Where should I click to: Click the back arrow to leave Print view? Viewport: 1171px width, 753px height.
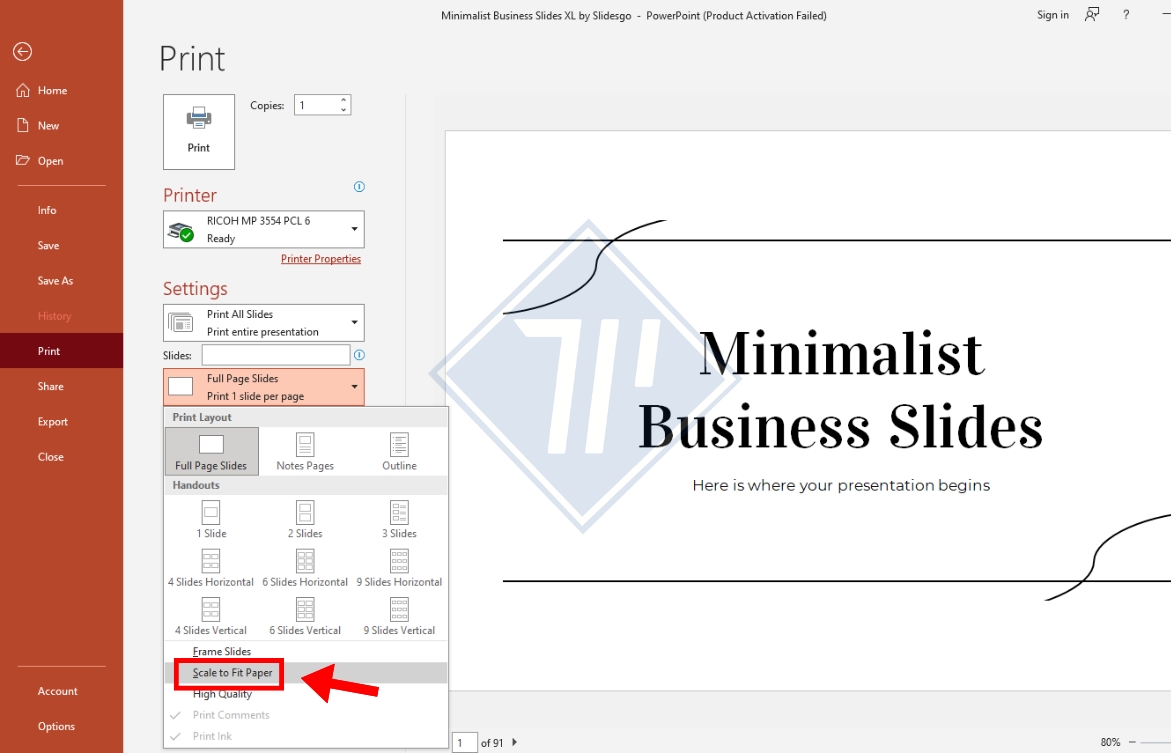pos(22,51)
